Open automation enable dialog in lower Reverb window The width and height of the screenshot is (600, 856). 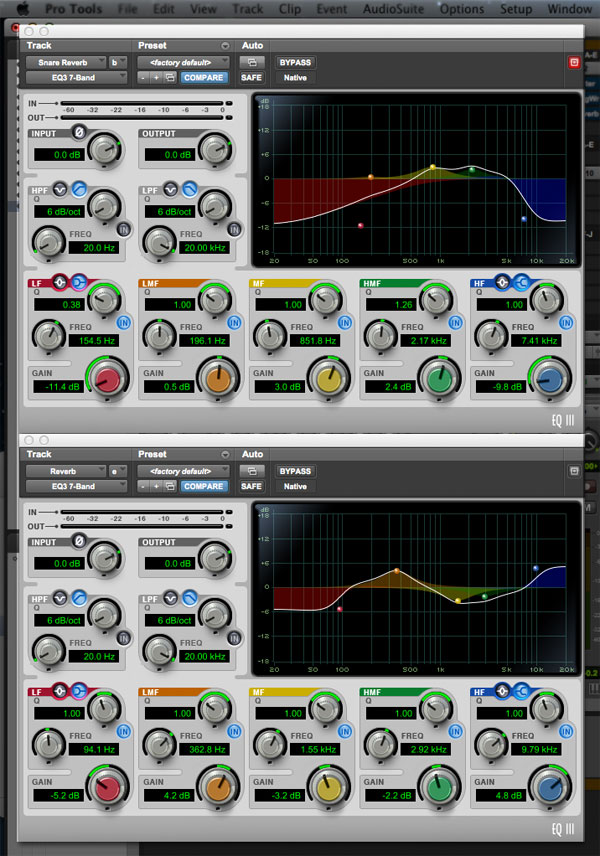(252, 471)
